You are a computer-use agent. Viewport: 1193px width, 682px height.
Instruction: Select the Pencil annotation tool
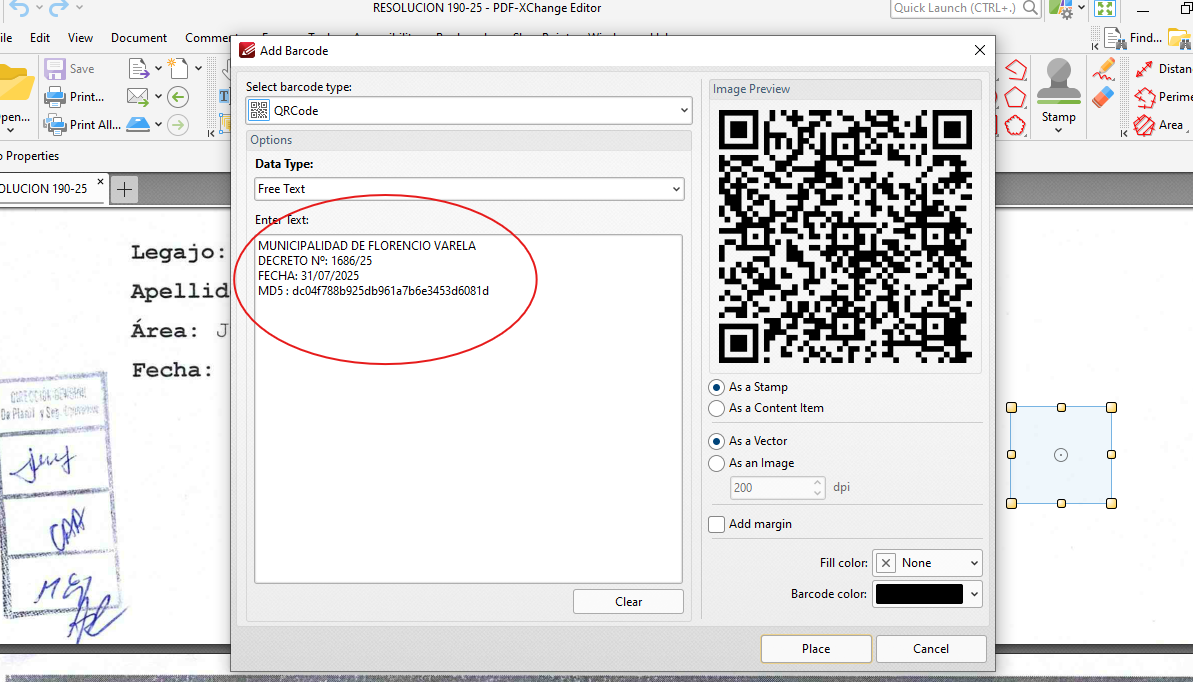tap(1104, 68)
